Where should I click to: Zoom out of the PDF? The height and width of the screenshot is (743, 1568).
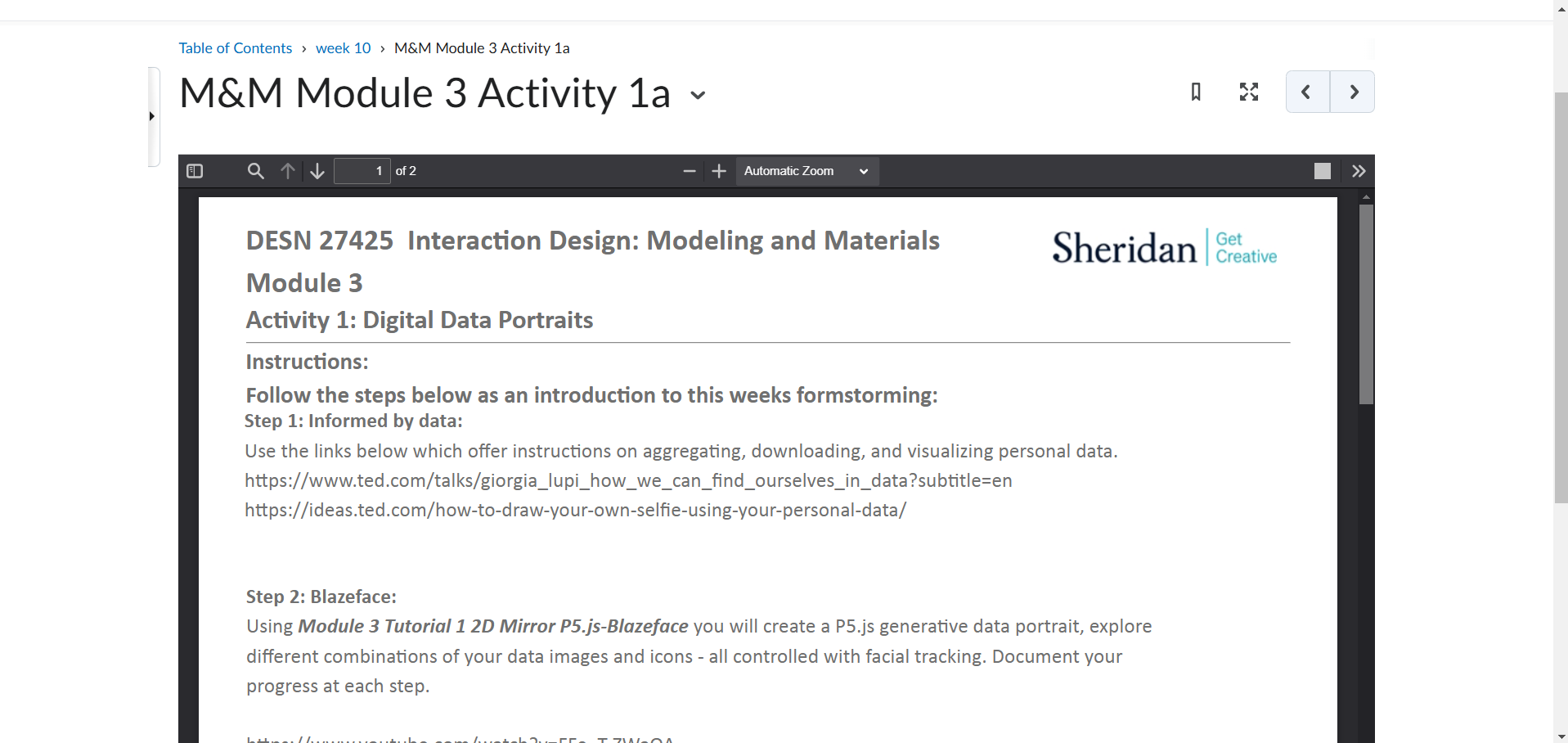coord(689,171)
